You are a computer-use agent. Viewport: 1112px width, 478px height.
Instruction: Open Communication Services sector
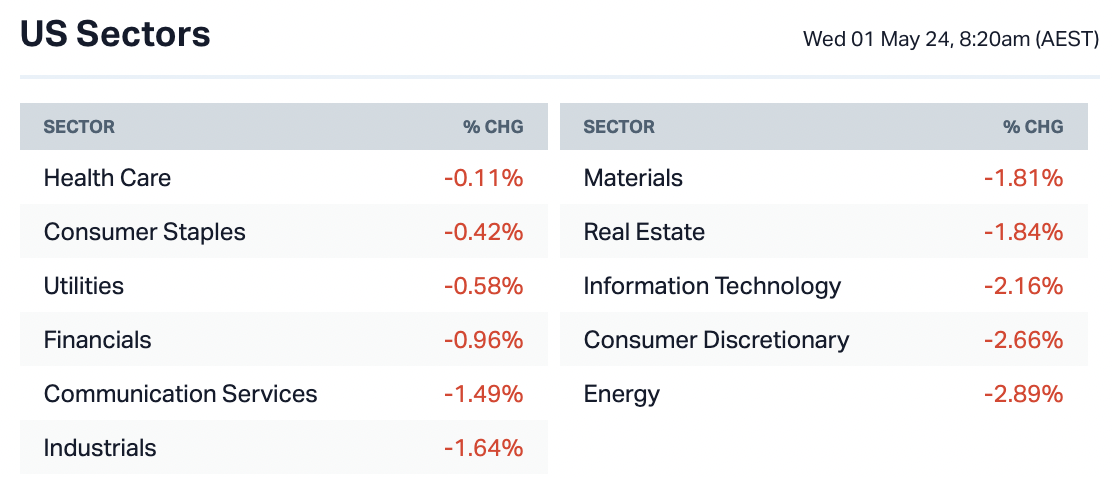coord(180,394)
